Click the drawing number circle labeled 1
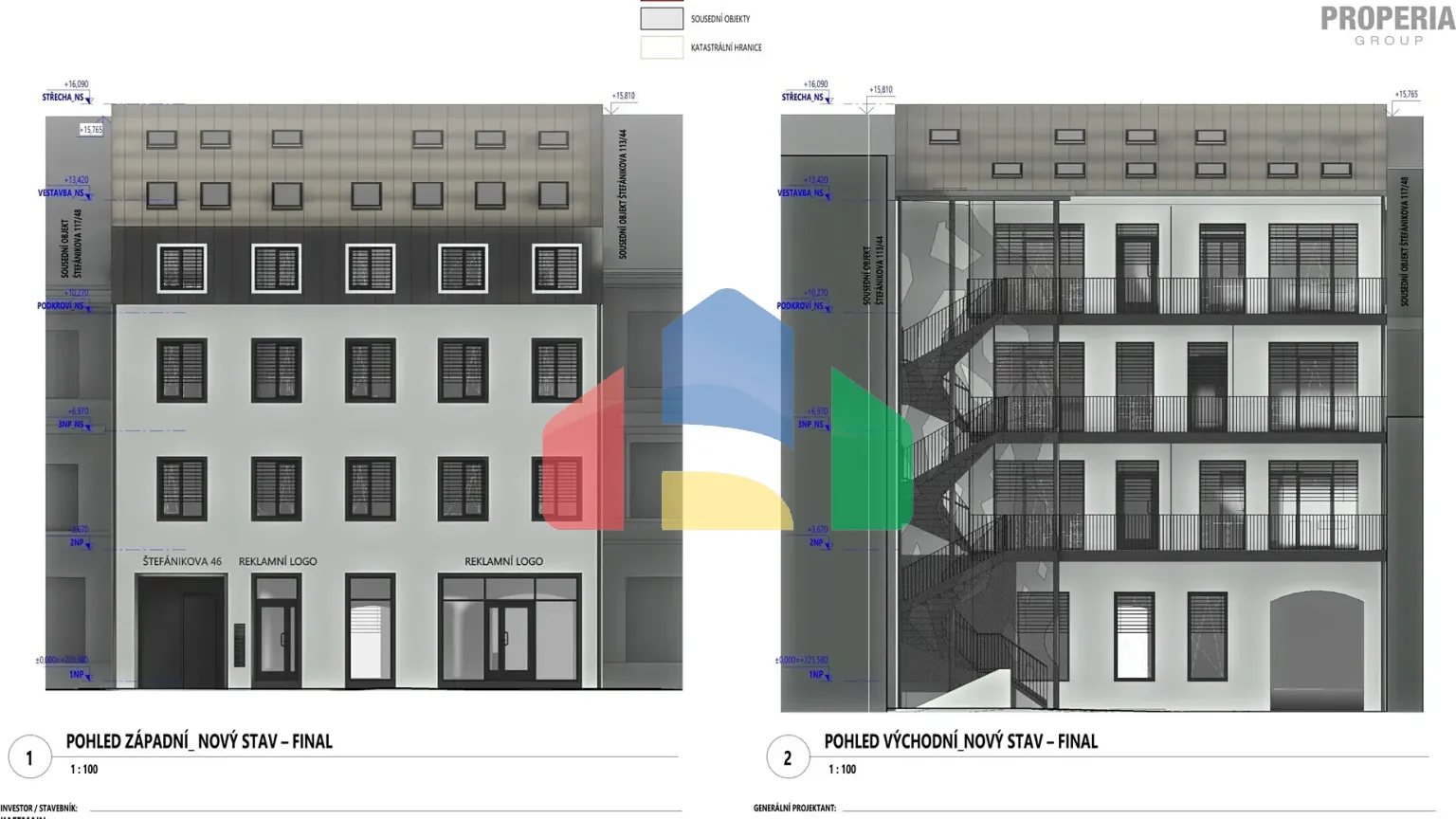 [x=29, y=757]
